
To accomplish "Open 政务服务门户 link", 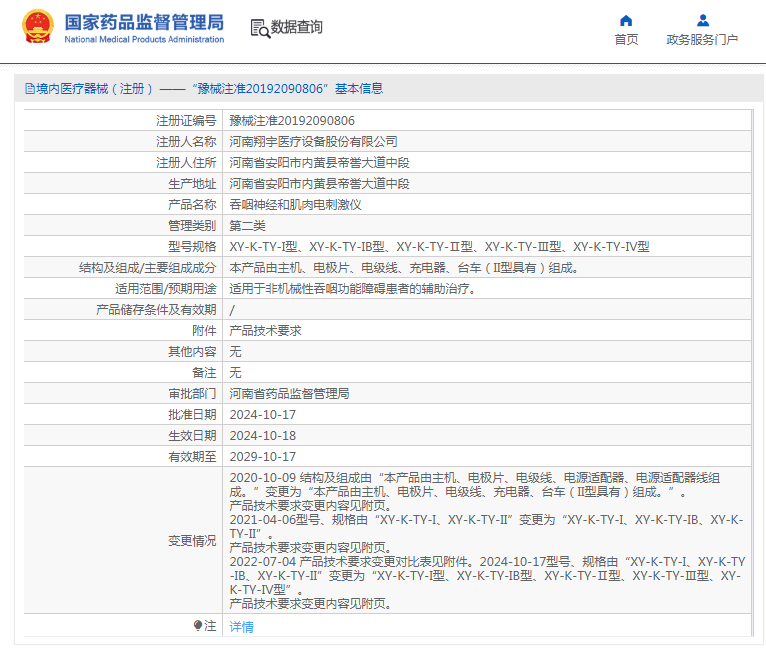I will click(702, 40).
